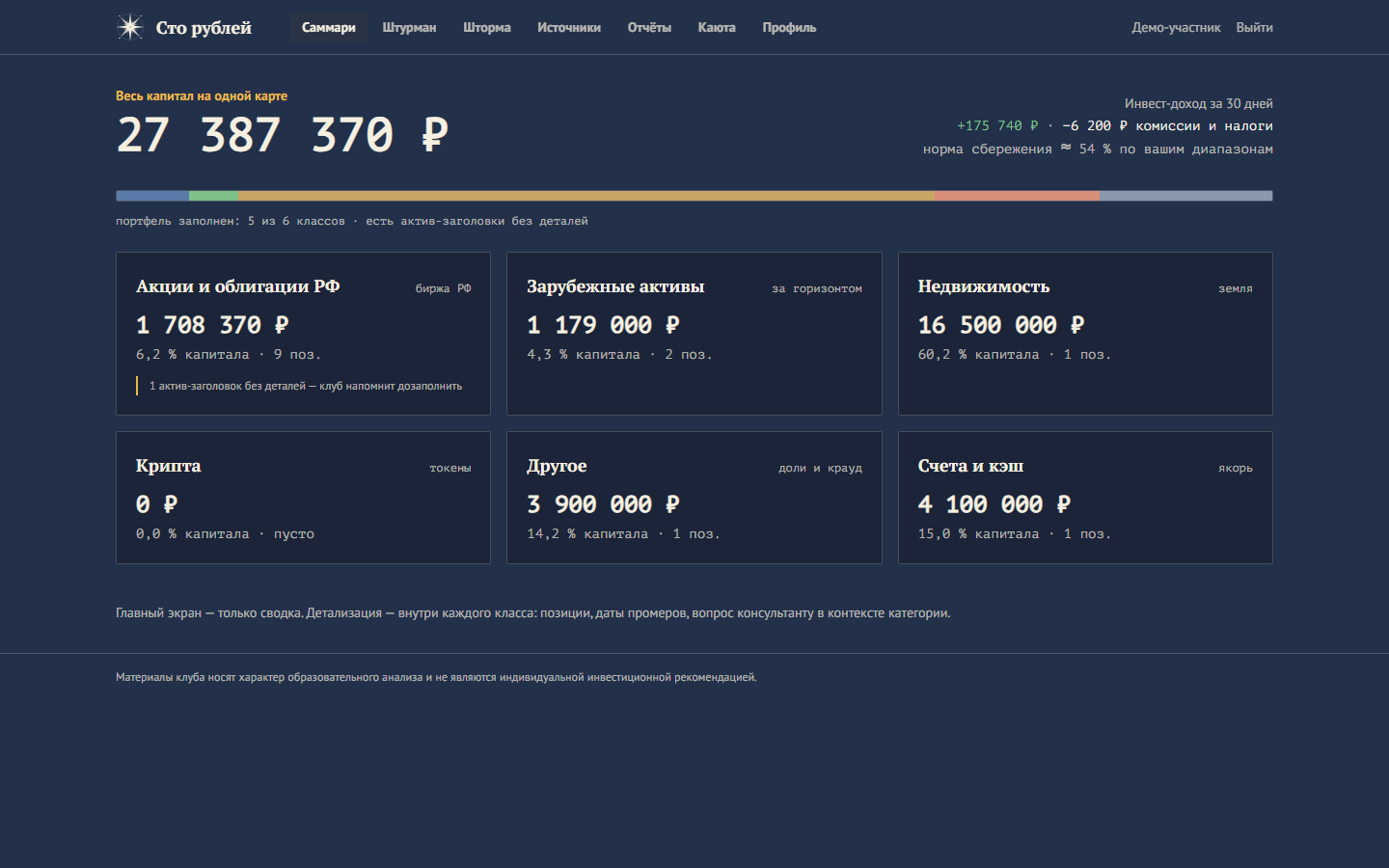Image resolution: width=1389 pixels, height=868 pixels.
Task: Click the Сто рублей brand name
Action: point(204,28)
